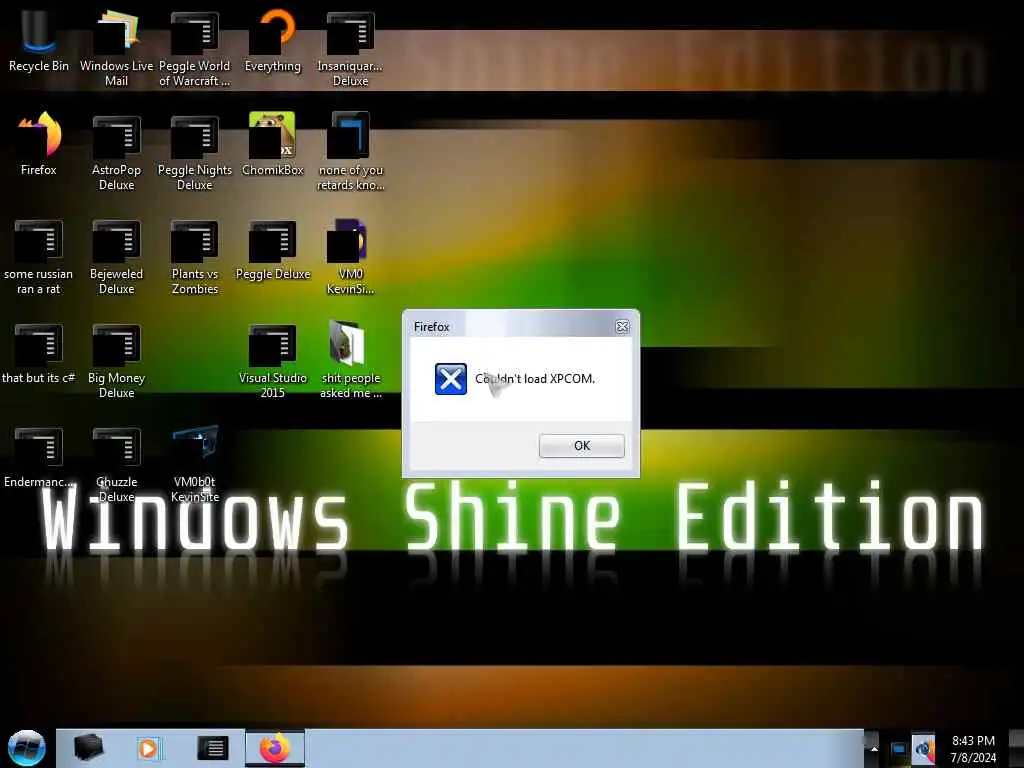The width and height of the screenshot is (1024, 768).
Task: Open the clock showing 8:43 PM
Action: pyautogui.click(x=973, y=749)
